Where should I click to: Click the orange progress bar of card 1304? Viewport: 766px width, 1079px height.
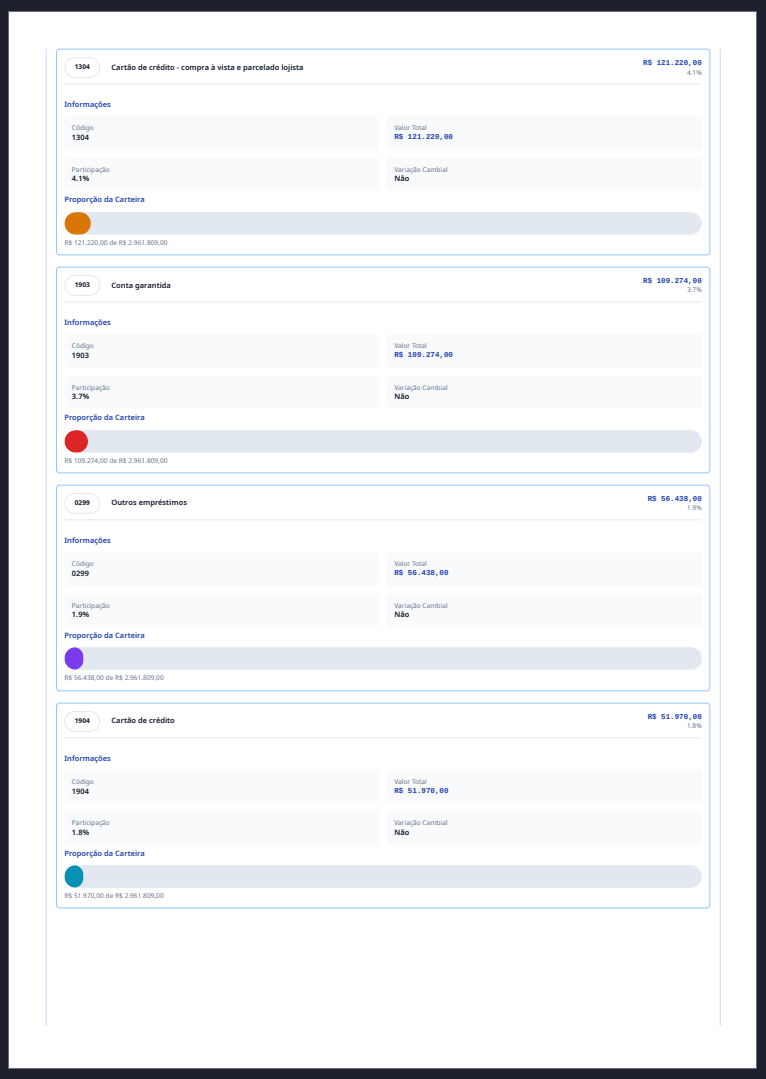(x=78, y=224)
